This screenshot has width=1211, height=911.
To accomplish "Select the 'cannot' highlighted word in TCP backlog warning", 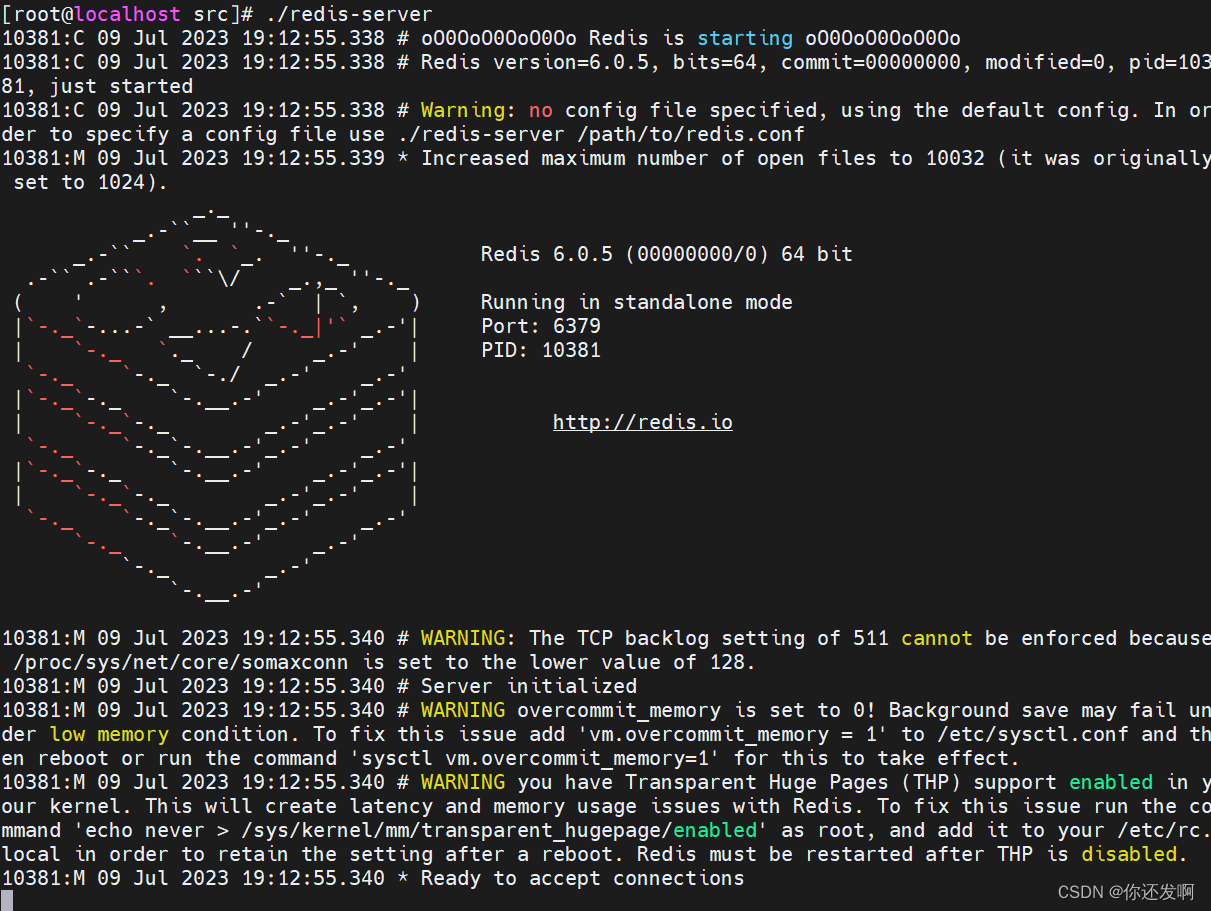I will (x=936, y=637).
